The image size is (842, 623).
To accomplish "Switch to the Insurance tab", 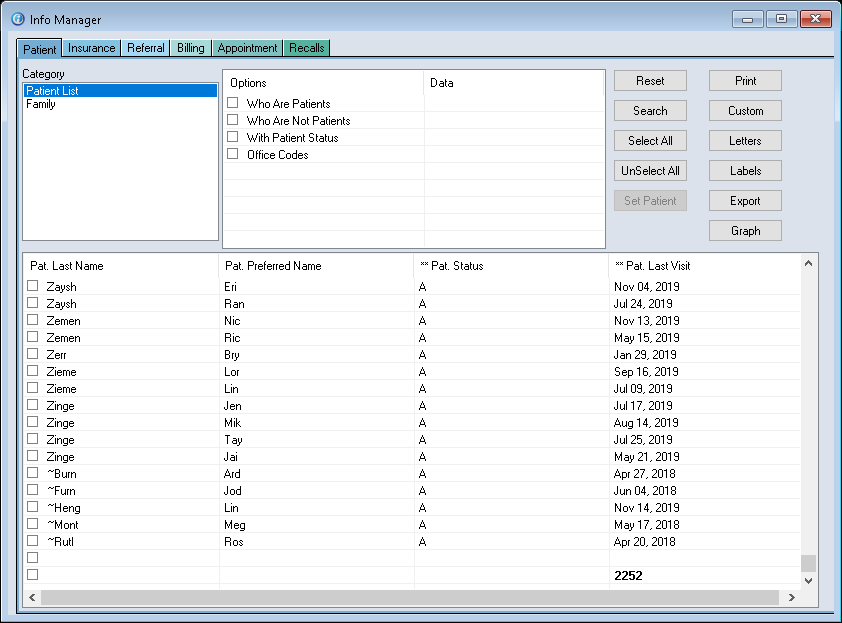I will pyautogui.click(x=91, y=48).
